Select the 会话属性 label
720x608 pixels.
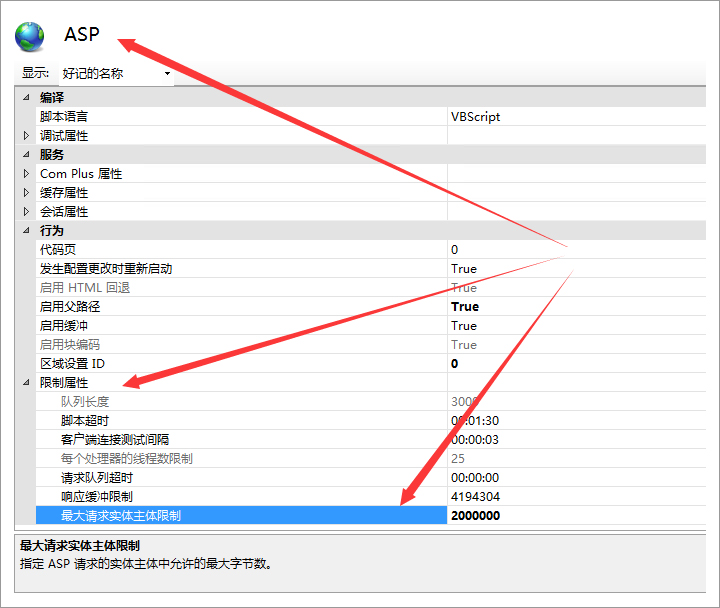(64, 212)
